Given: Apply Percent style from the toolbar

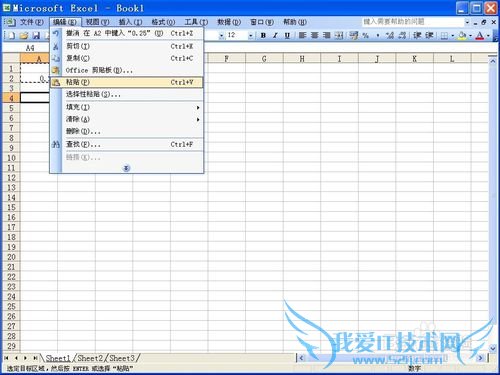Looking at the screenshot, I should (365, 35).
